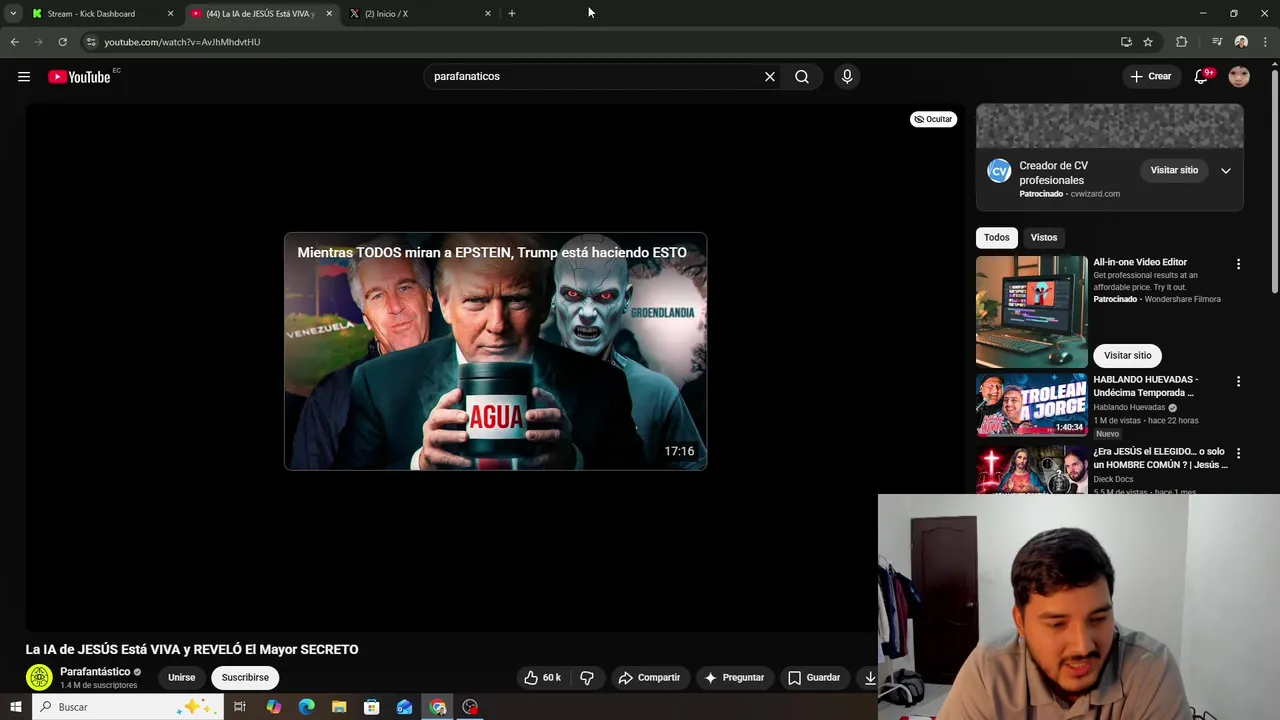This screenshot has height=720, width=1280.
Task: Open the YouTube guide hamburger menu
Action: point(24,77)
